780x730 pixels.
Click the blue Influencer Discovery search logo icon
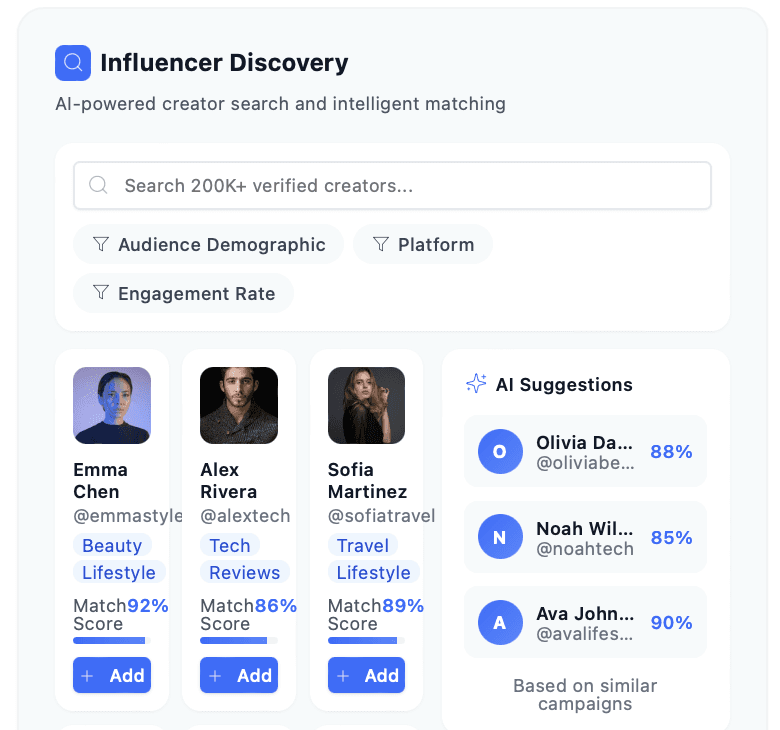[73, 63]
